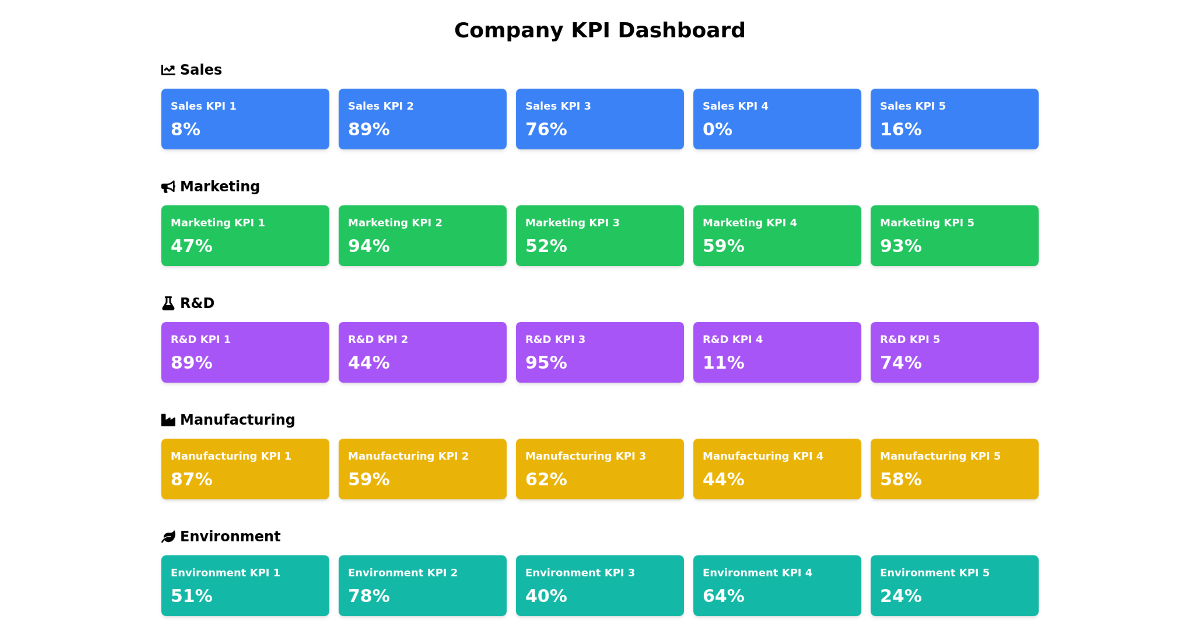
Task: Click the Sales chart-line icon
Action: pos(168,70)
